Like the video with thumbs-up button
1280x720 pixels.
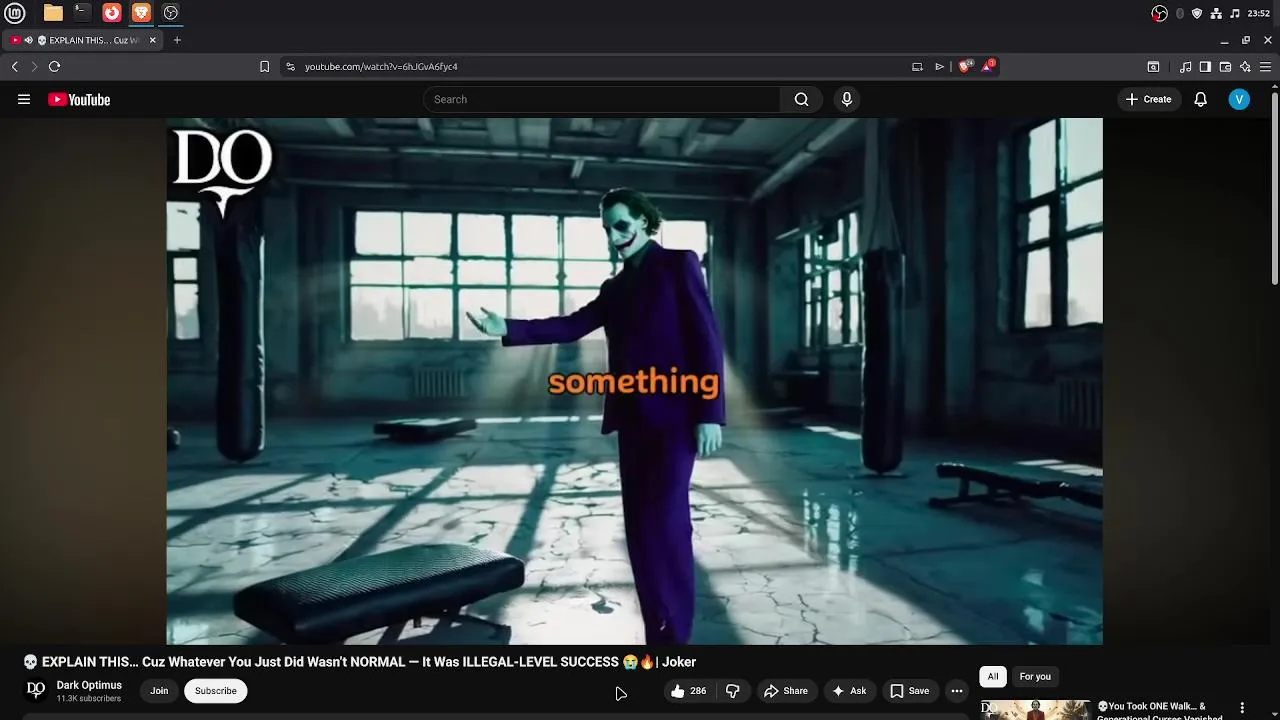(688, 691)
